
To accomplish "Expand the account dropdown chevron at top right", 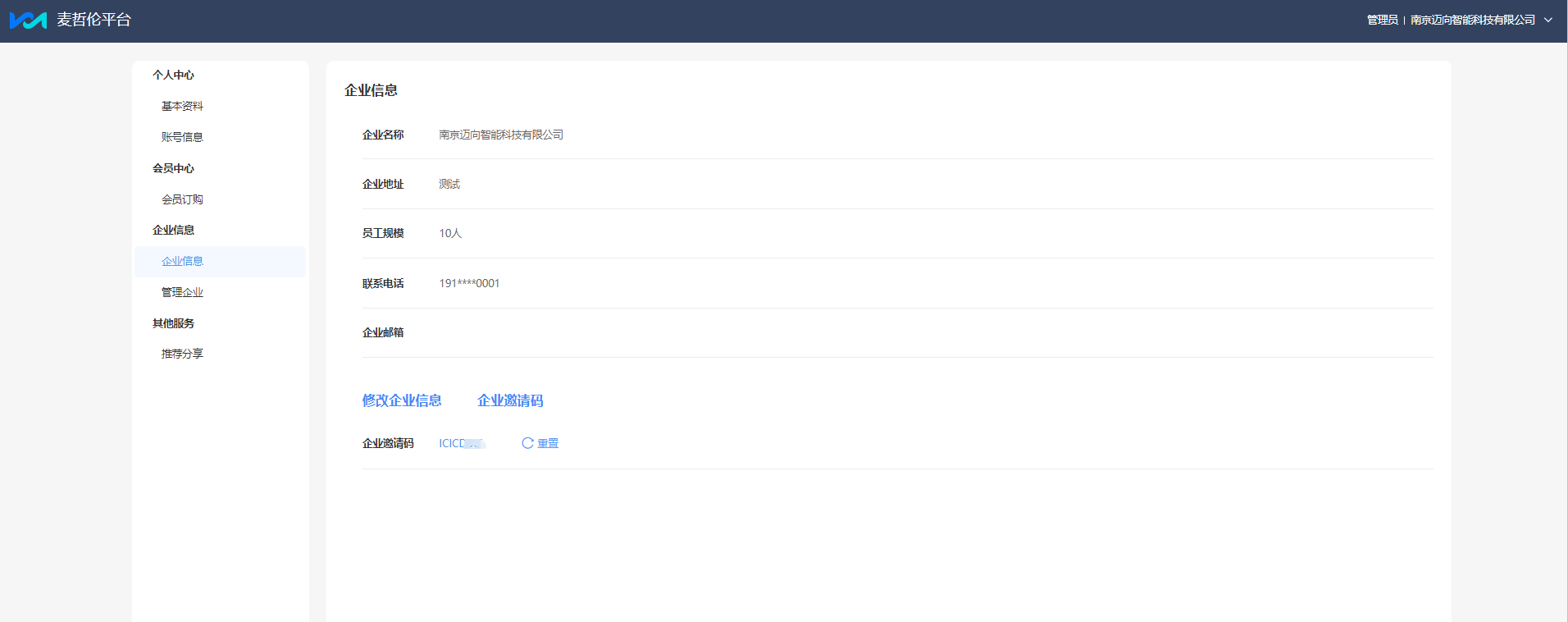I will [1548, 20].
